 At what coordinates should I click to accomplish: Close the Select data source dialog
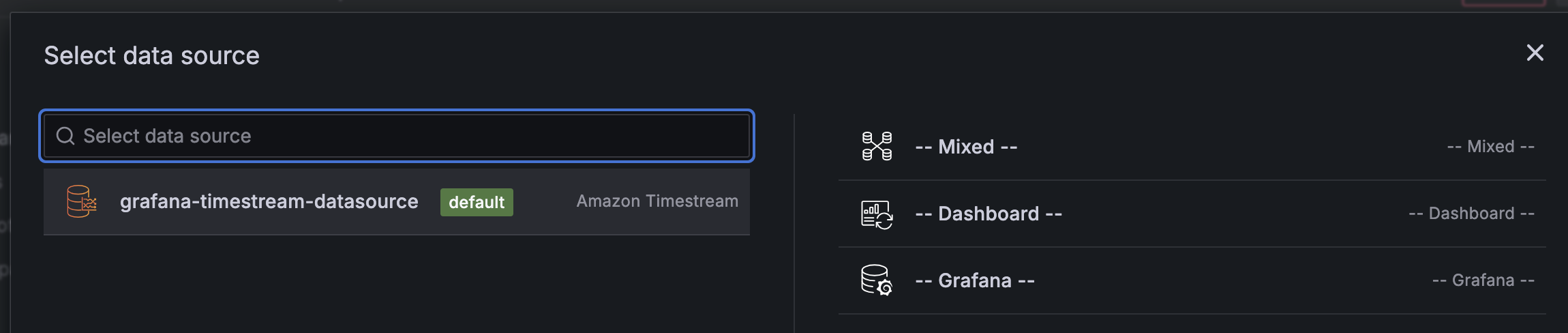1535,53
